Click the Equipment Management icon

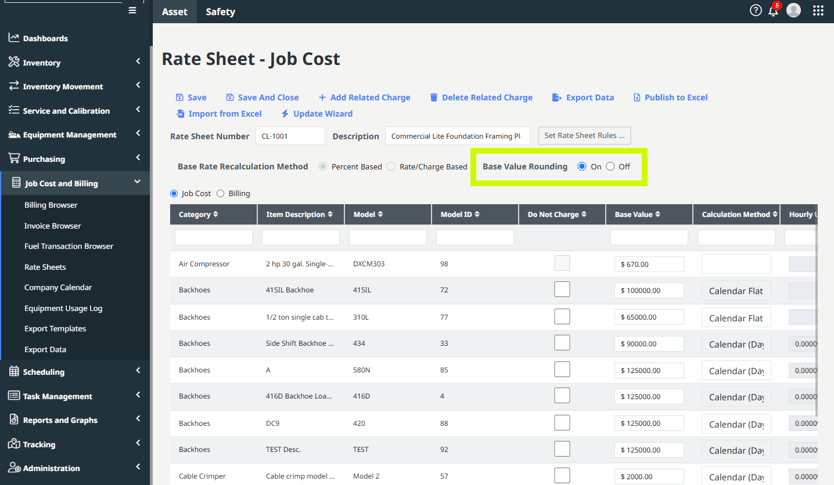(x=14, y=135)
